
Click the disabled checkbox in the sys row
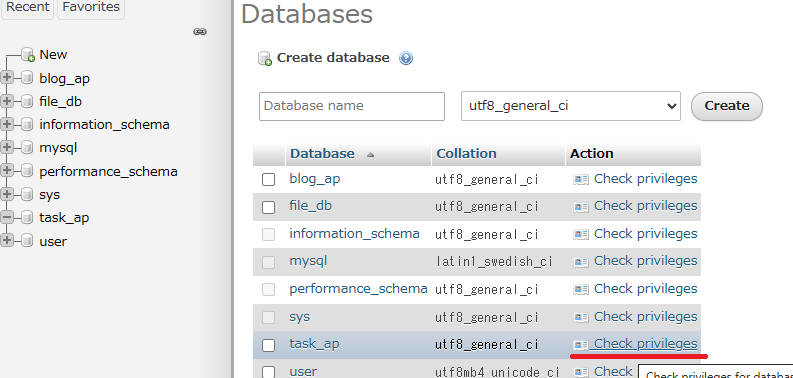[269, 318]
